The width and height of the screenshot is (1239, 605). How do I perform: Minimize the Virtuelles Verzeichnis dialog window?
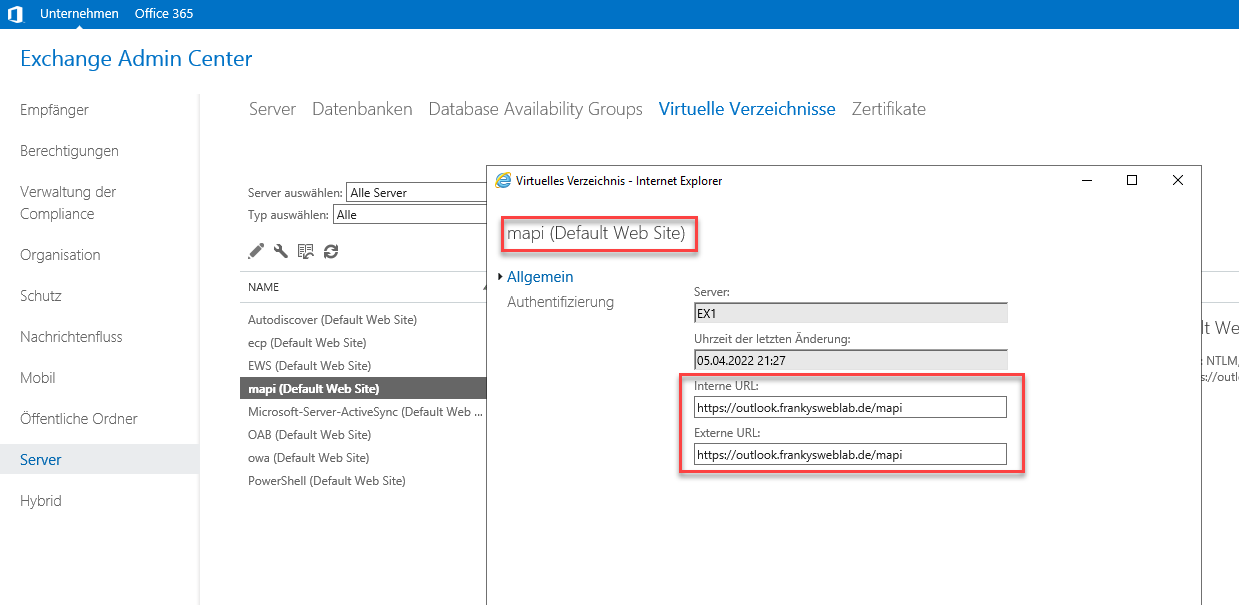[x=1086, y=180]
